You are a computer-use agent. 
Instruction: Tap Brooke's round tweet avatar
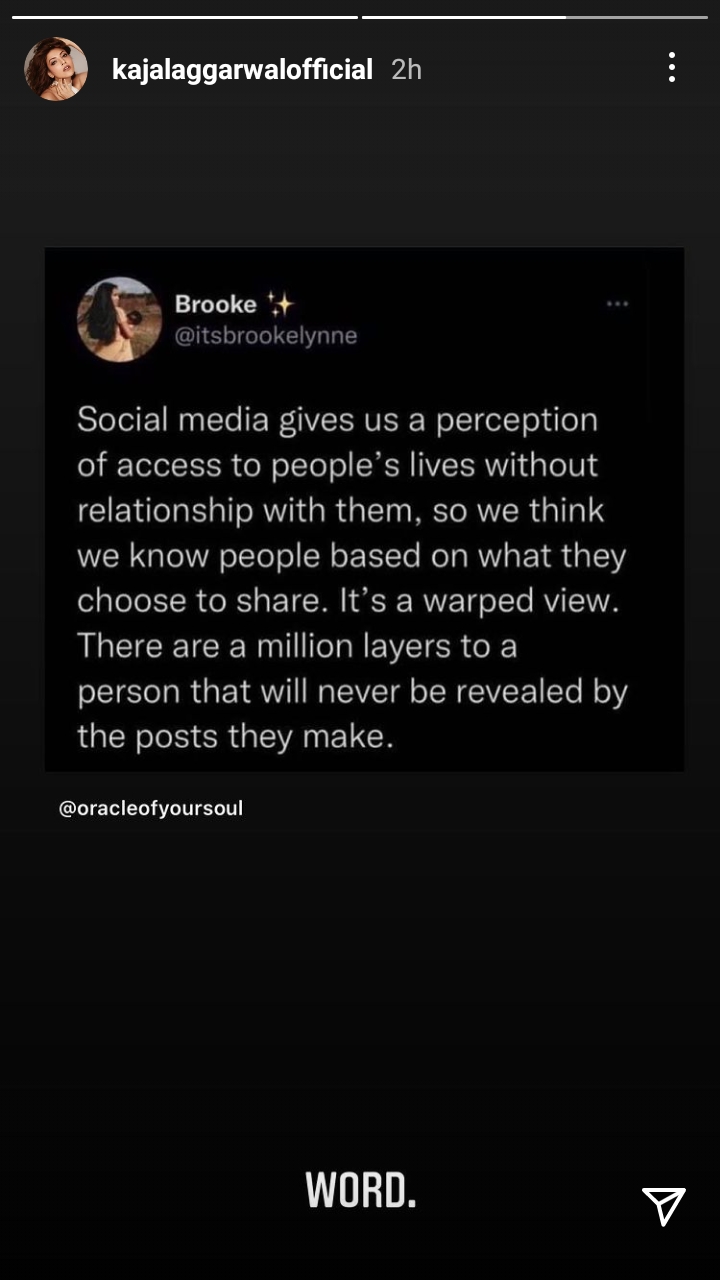[x=119, y=319]
